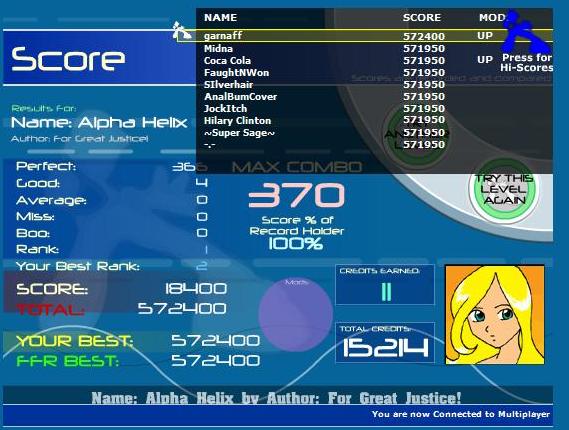
Task: Select the Coca Cola leaderboard row
Action: click(348, 60)
